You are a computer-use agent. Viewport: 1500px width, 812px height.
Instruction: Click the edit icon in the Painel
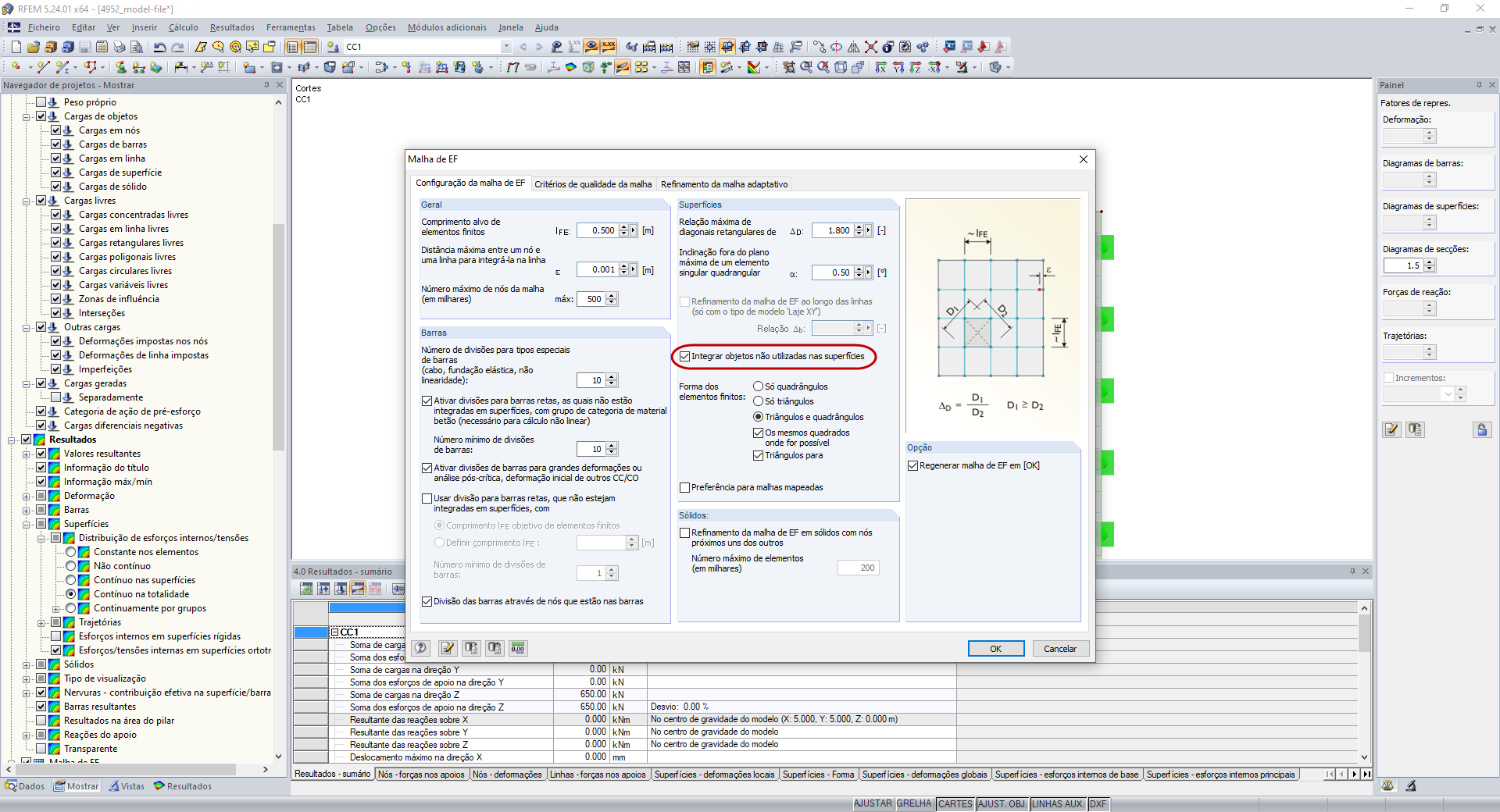tap(1391, 429)
